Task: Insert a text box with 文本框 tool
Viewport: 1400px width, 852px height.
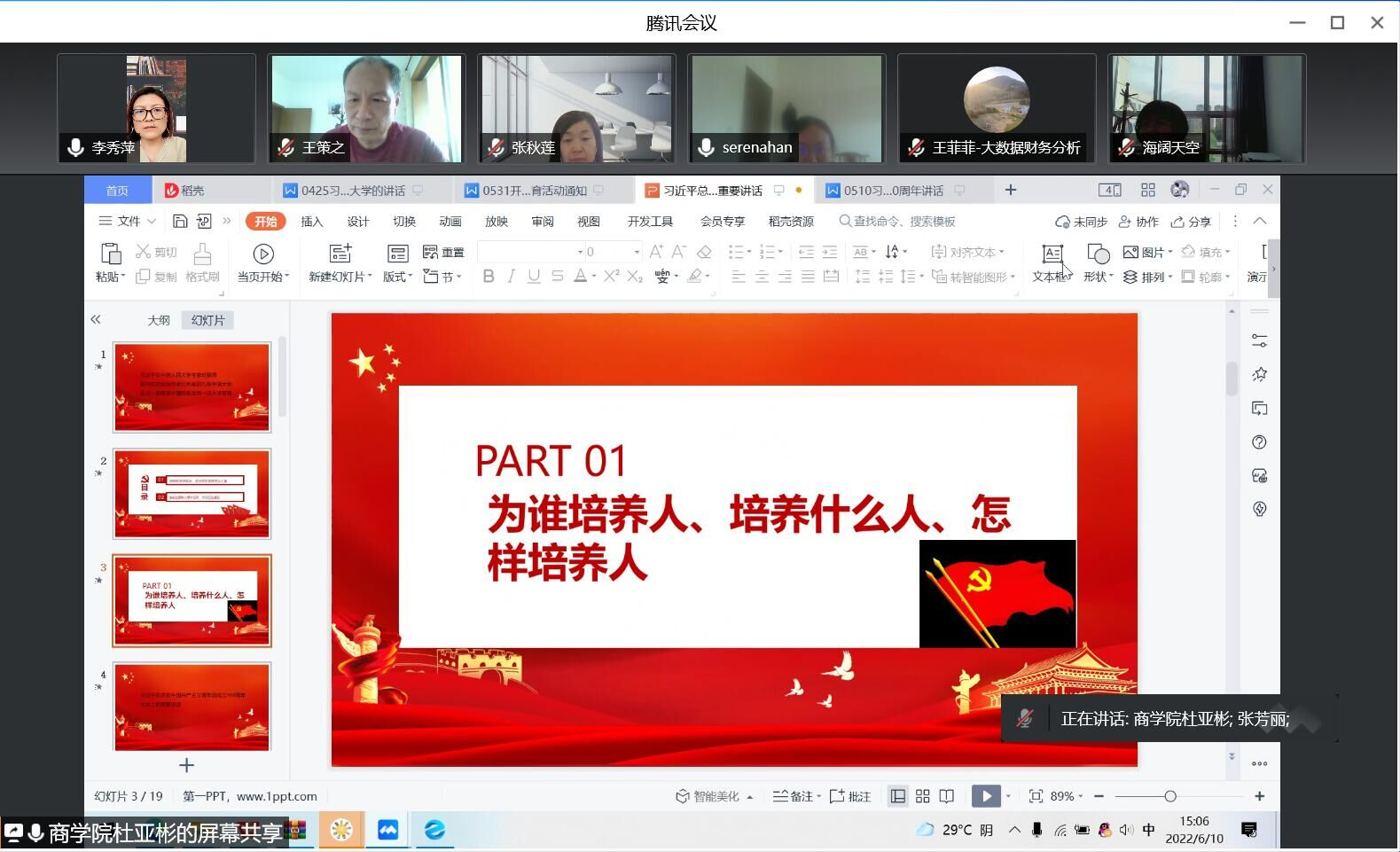Action: click(1052, 255)
